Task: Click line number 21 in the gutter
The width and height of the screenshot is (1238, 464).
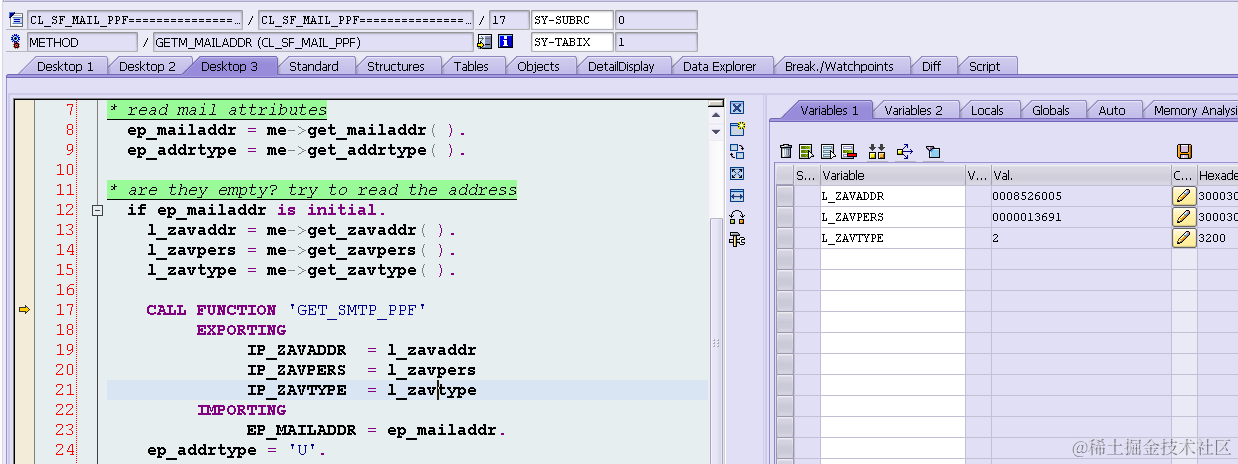Action: click(x=64, y=390)
